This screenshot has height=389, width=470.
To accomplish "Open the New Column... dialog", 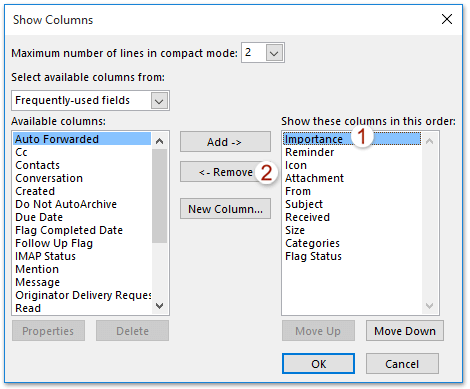I will (x=225, y=209).
